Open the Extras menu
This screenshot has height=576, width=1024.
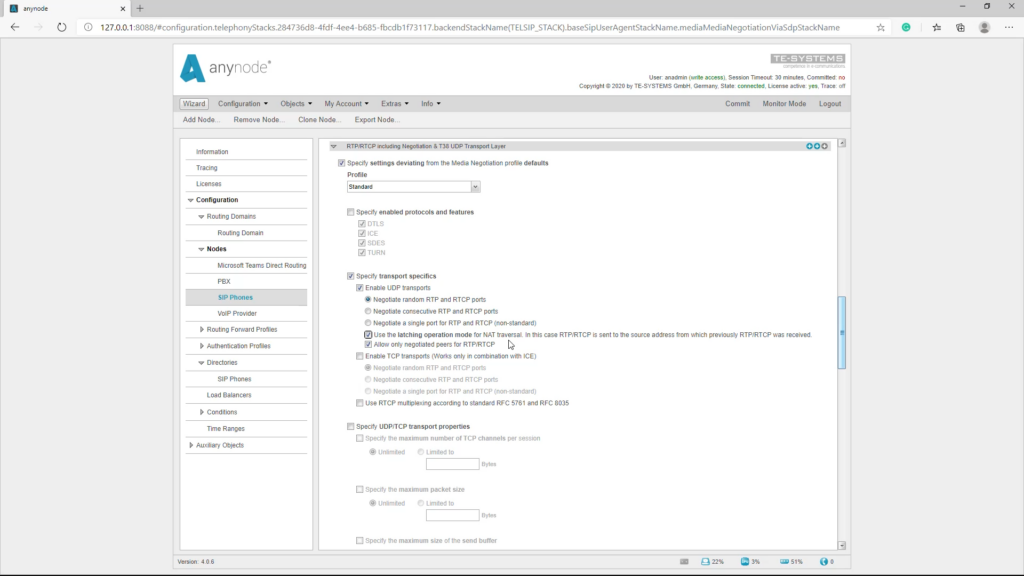point(394,104)
